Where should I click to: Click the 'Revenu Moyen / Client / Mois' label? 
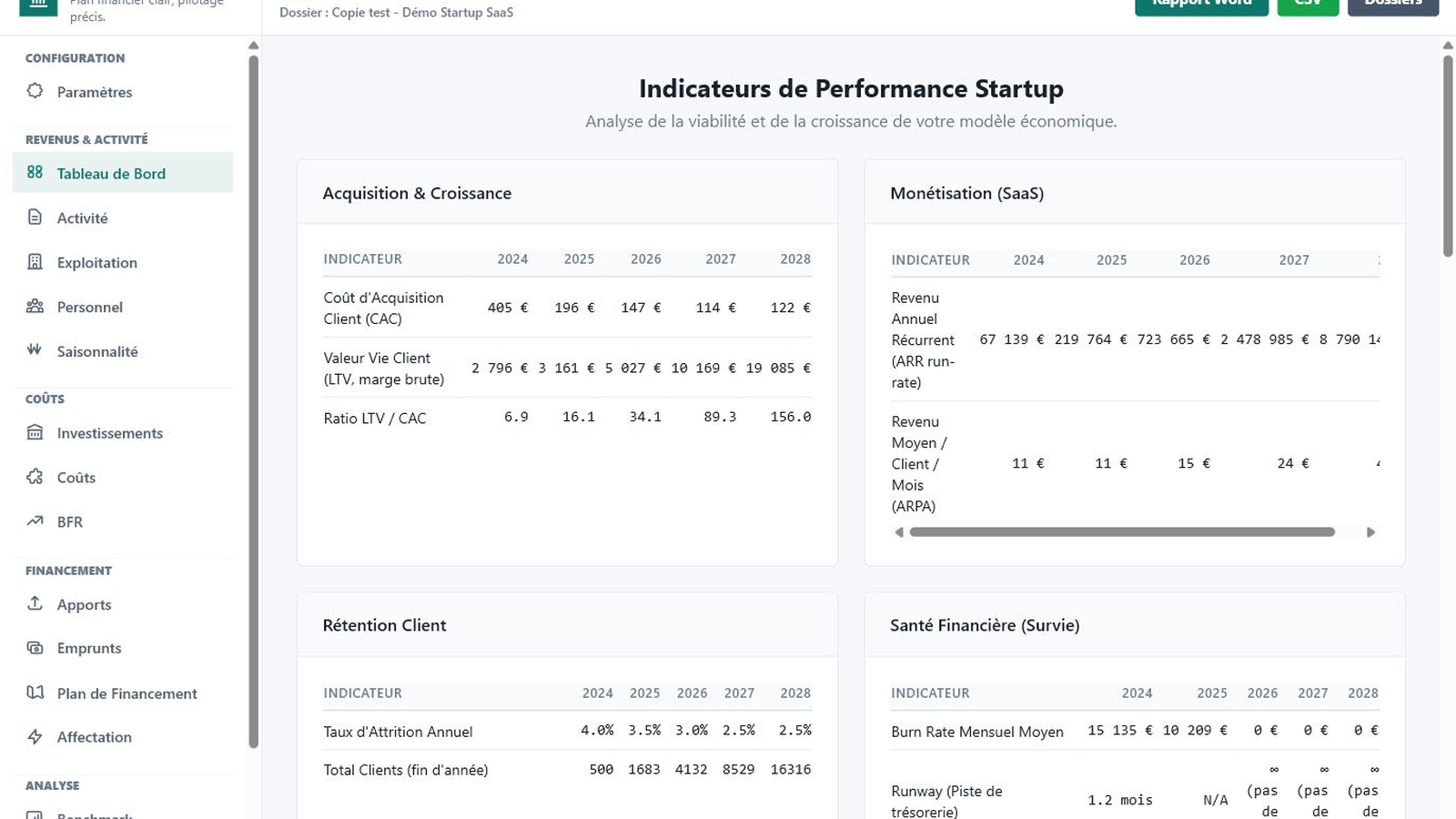click(919, 464)
